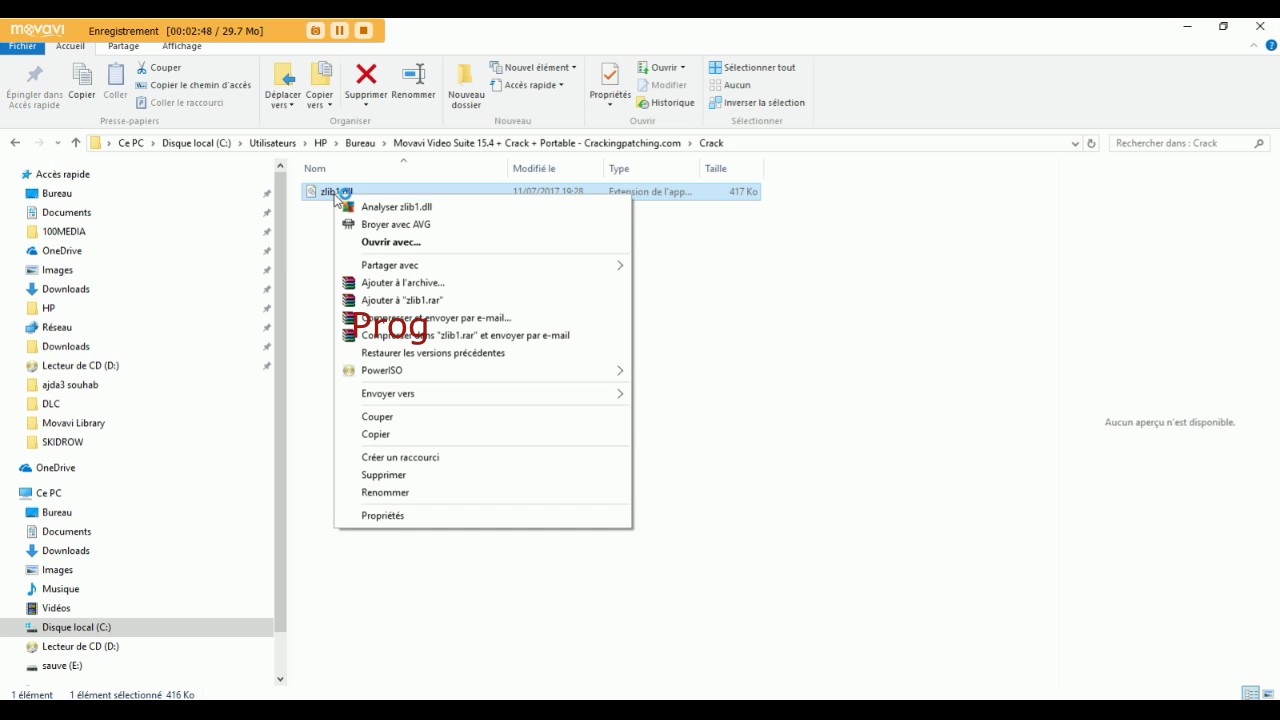Click the Rechercher dans : Crack field

point(1189,143)
